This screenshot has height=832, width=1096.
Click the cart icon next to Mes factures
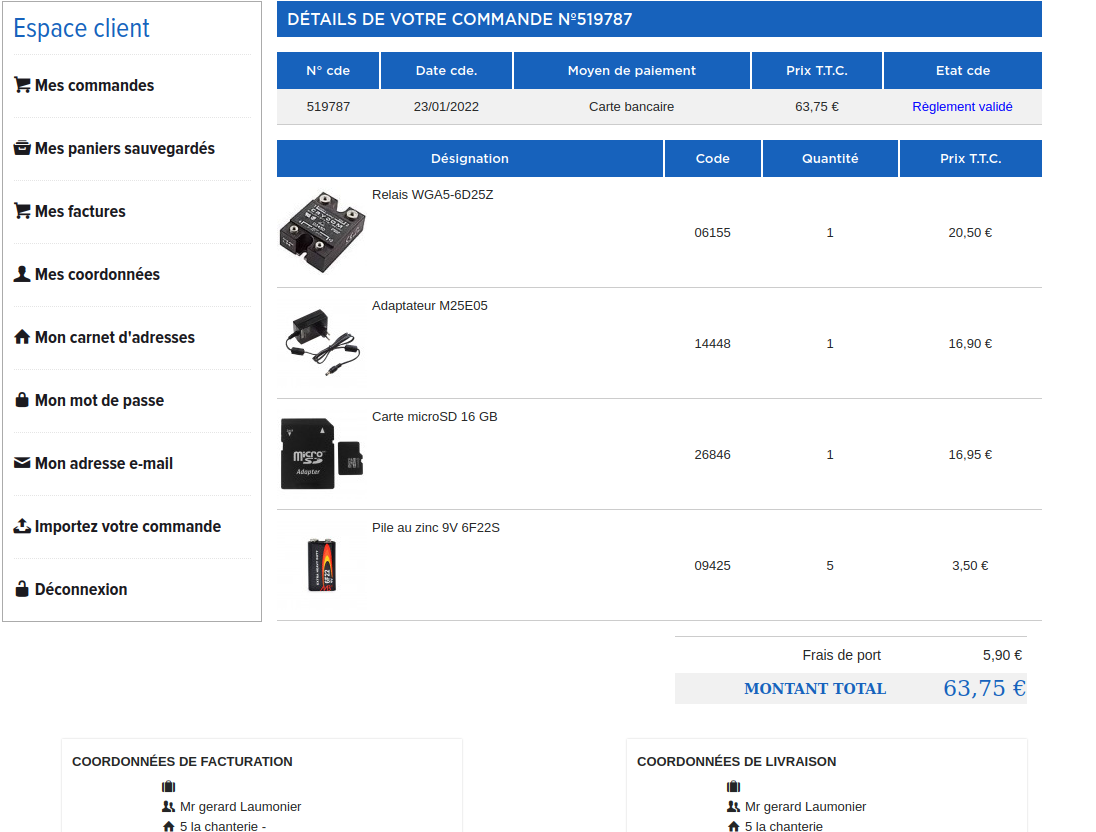pyautogui.click(x=22, y=211)
